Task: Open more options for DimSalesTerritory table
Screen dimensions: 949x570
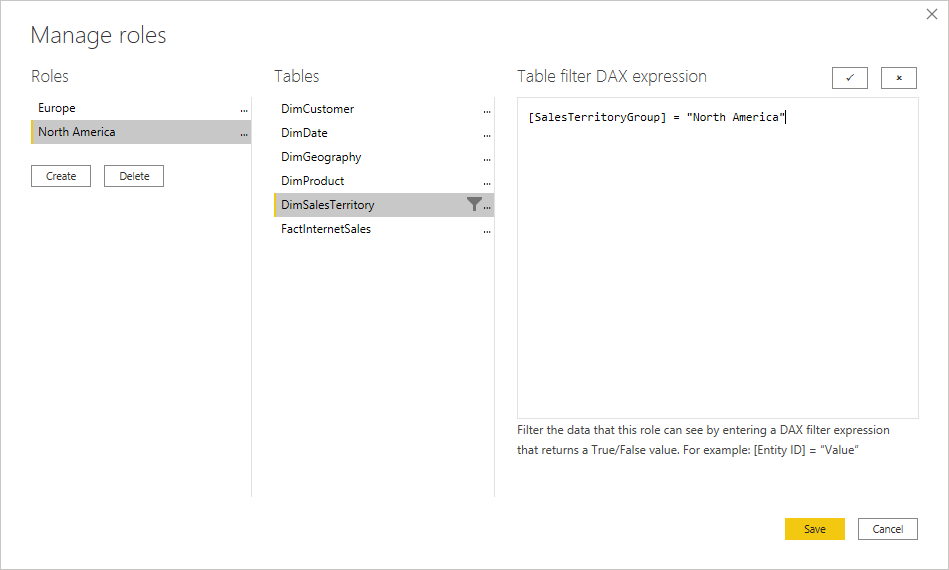Action: tap(488, 206)
